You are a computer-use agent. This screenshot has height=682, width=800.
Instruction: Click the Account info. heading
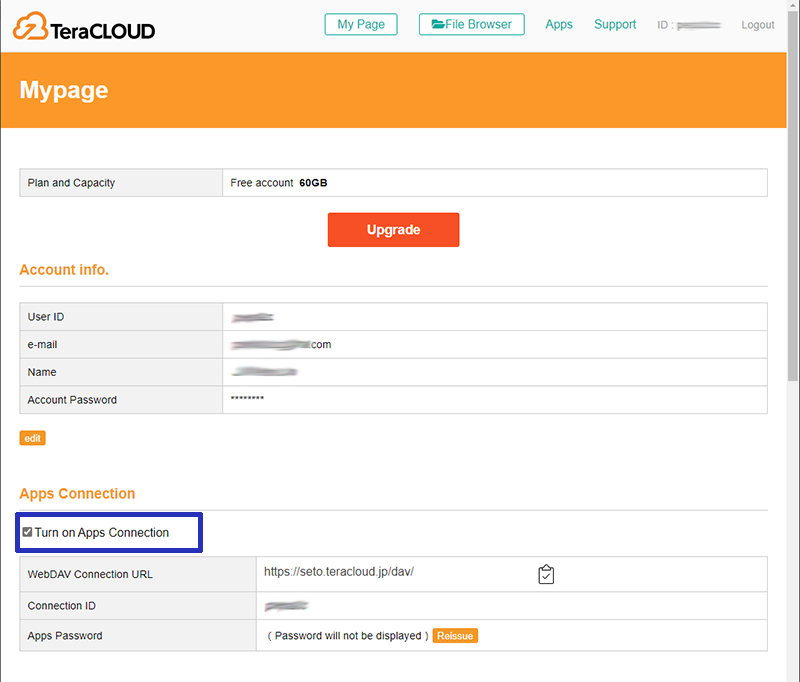pyautogui.click(x=64, y=269)
